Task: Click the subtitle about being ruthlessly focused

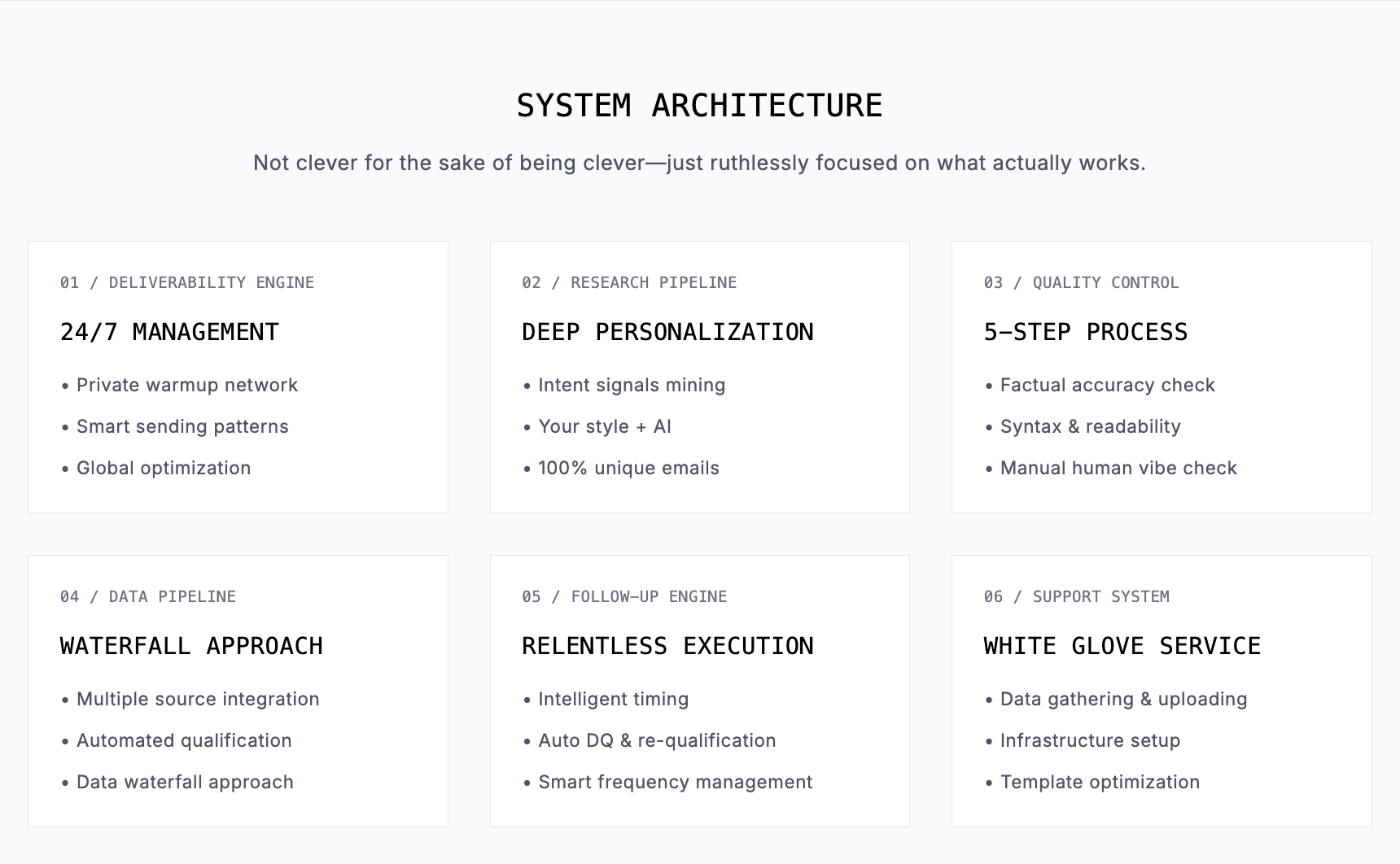Action: (699, 163)
